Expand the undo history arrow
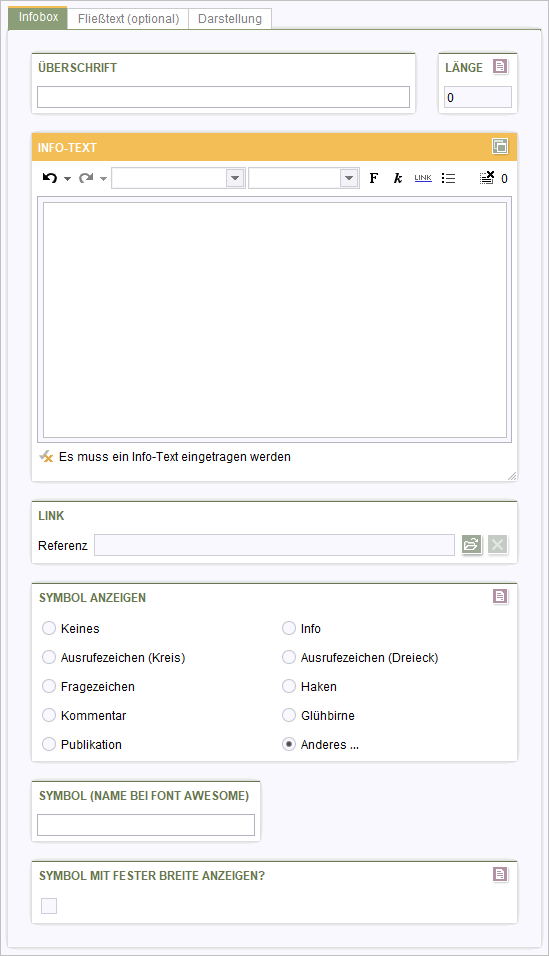Screen dimensions: 549x956 point(67,179)
